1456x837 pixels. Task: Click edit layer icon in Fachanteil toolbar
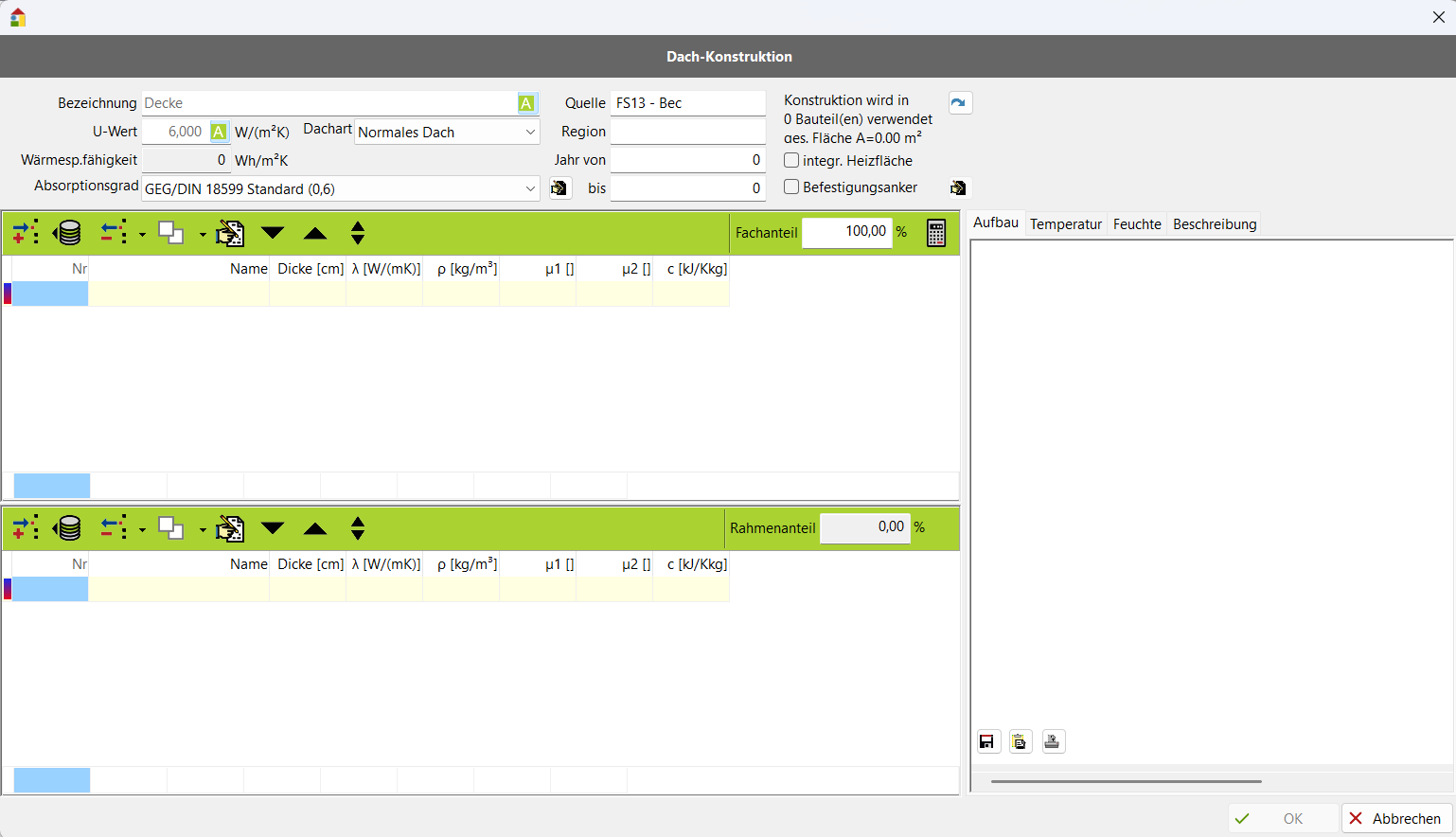pyautogui.click(x=230, y=233)
